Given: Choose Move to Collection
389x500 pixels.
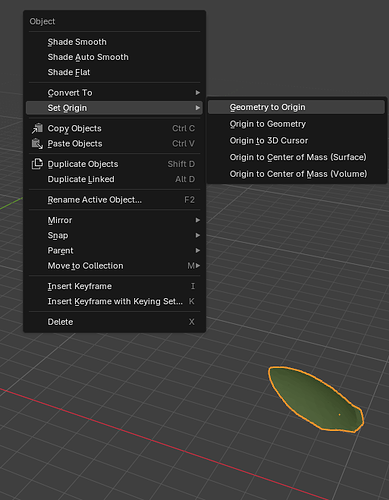Looking at the screenshot, I should 114,266.
